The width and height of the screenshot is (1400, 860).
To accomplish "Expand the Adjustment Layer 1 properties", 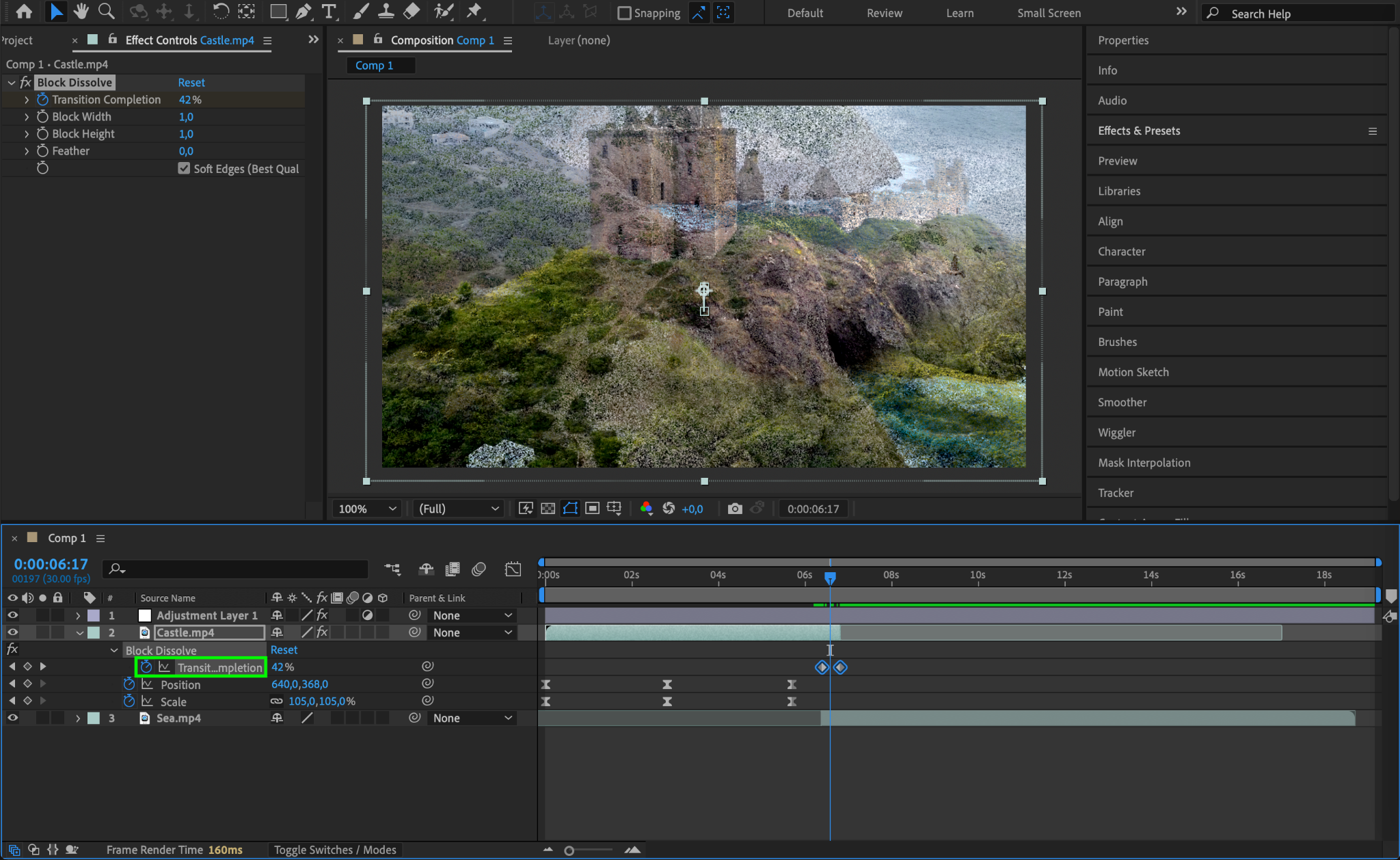I will [x=78, y=615].
